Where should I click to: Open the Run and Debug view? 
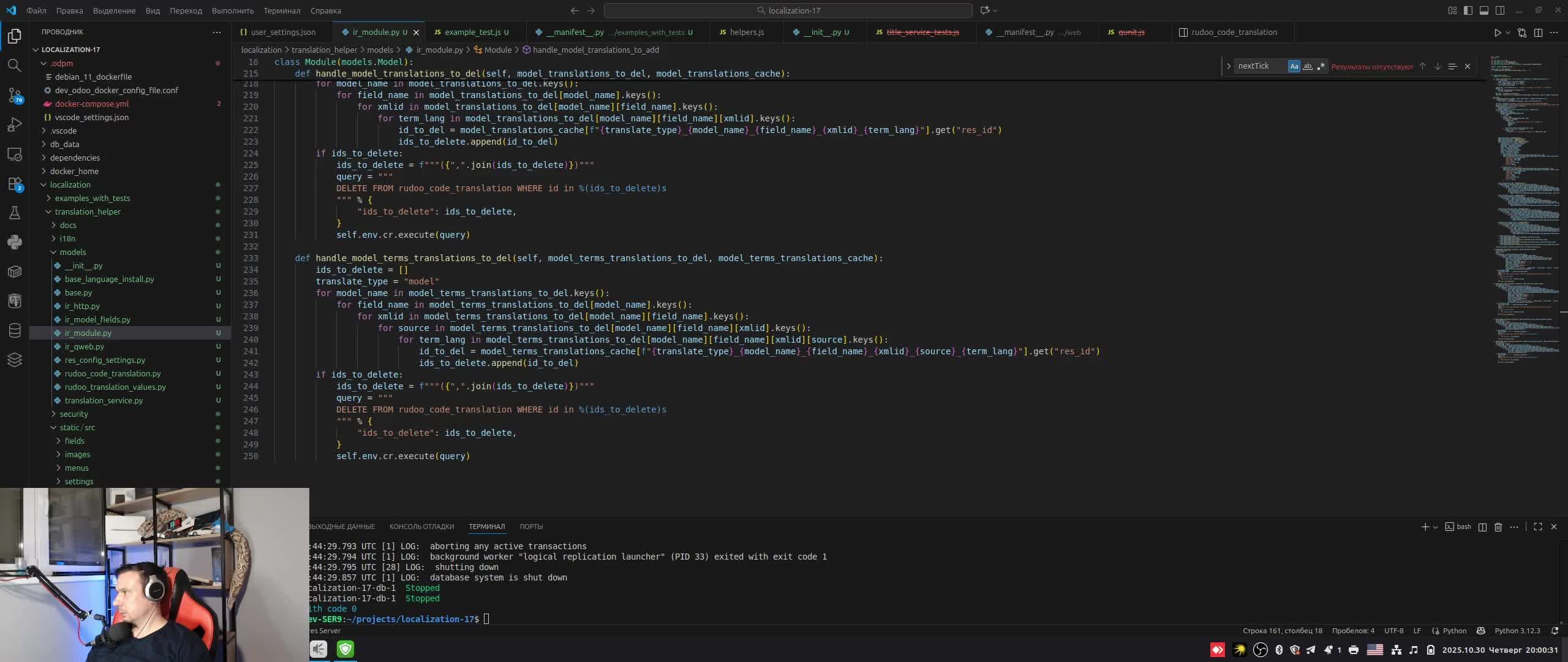14,124
